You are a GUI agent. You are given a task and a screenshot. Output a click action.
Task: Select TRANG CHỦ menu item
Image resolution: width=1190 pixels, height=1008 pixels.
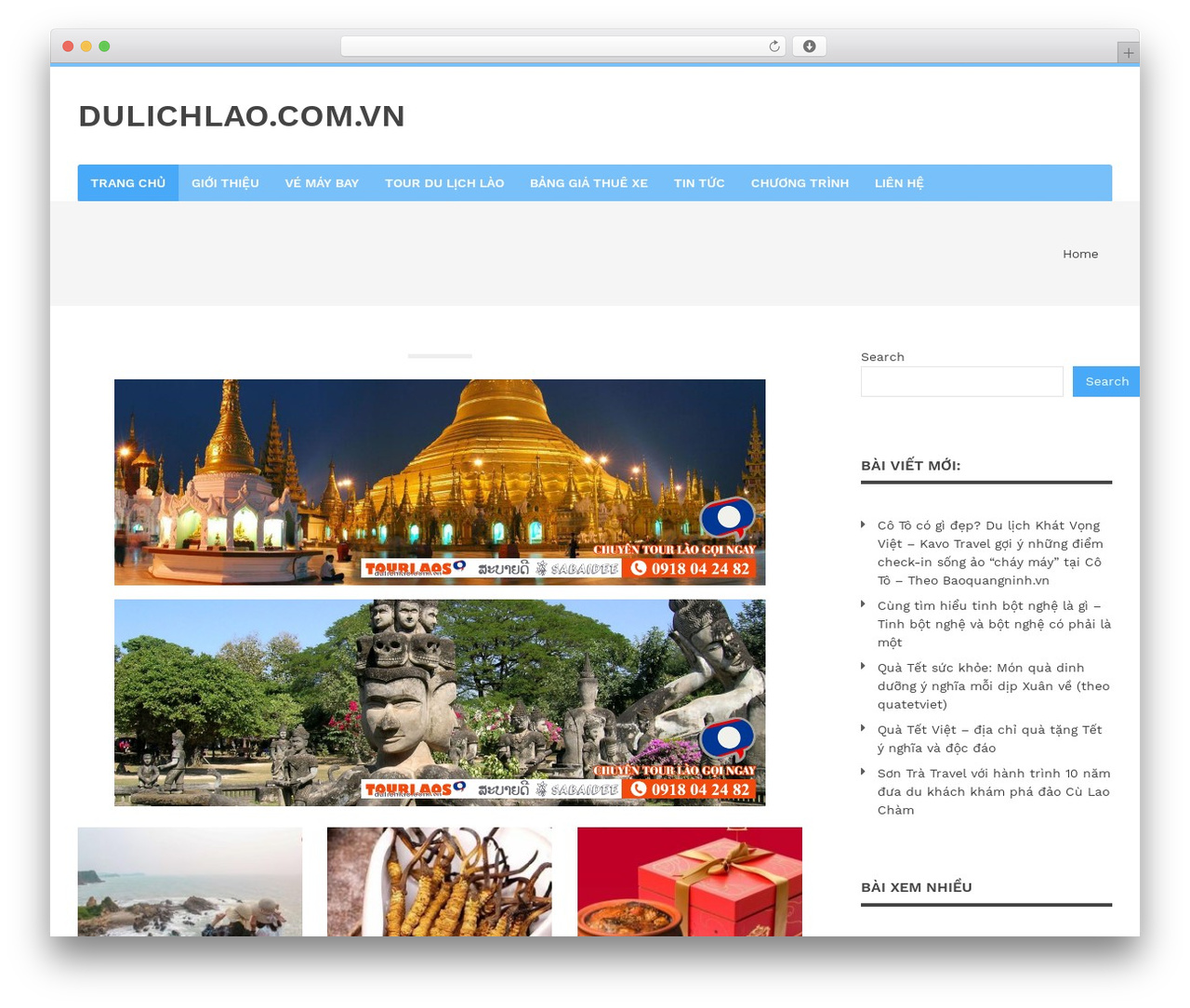[128, 183]
